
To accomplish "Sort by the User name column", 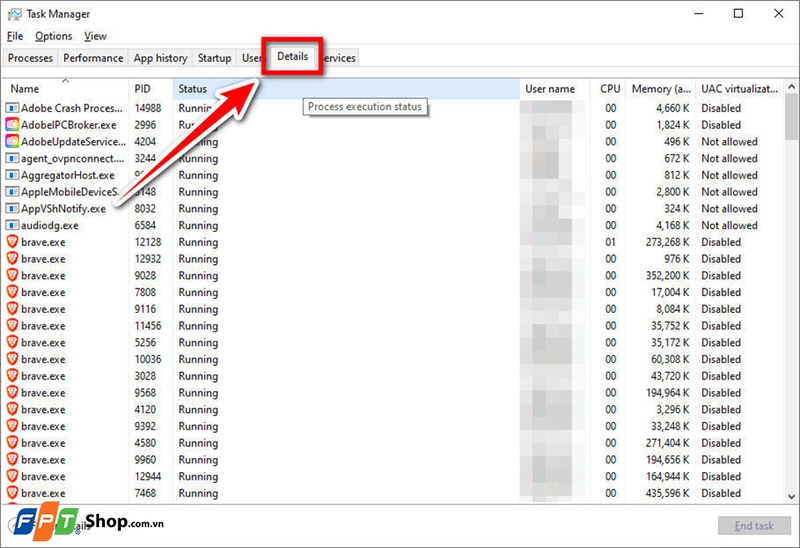I will pyautogui.click(x=555, y=89).
